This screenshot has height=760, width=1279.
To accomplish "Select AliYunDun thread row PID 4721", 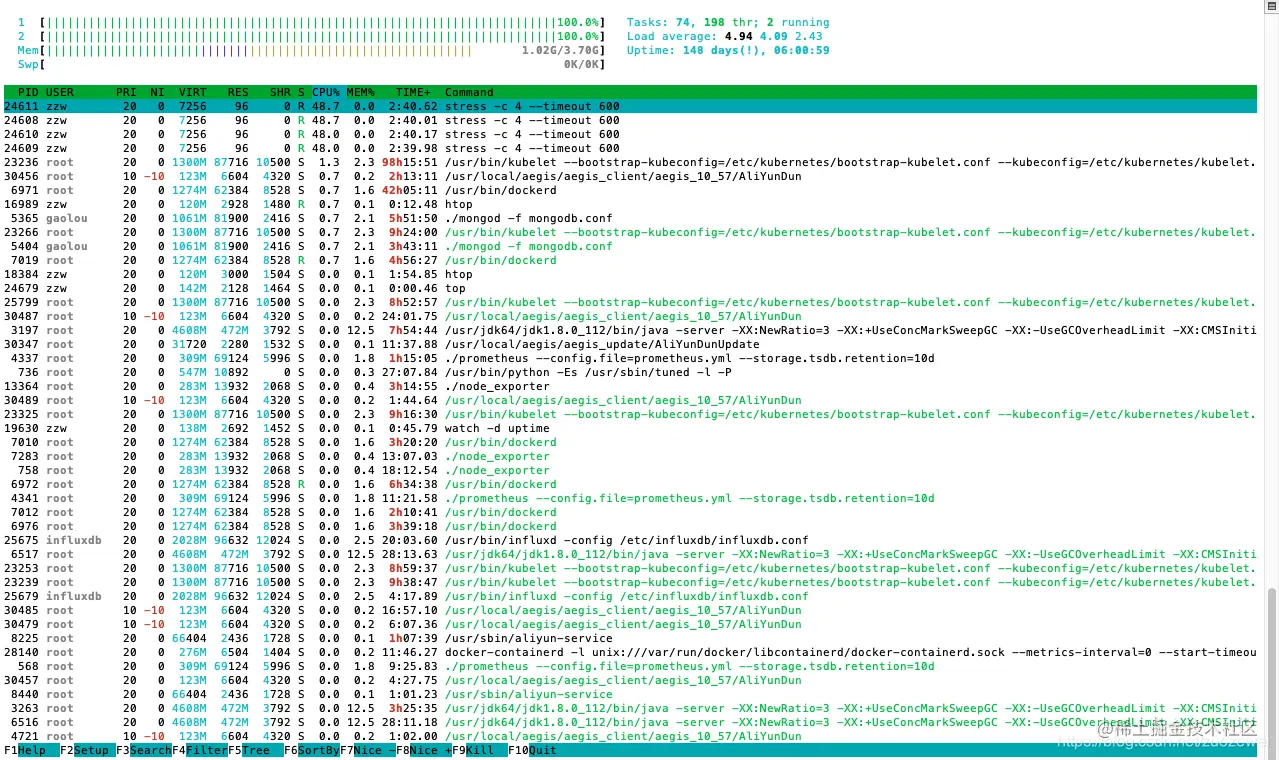I will 630,736.
